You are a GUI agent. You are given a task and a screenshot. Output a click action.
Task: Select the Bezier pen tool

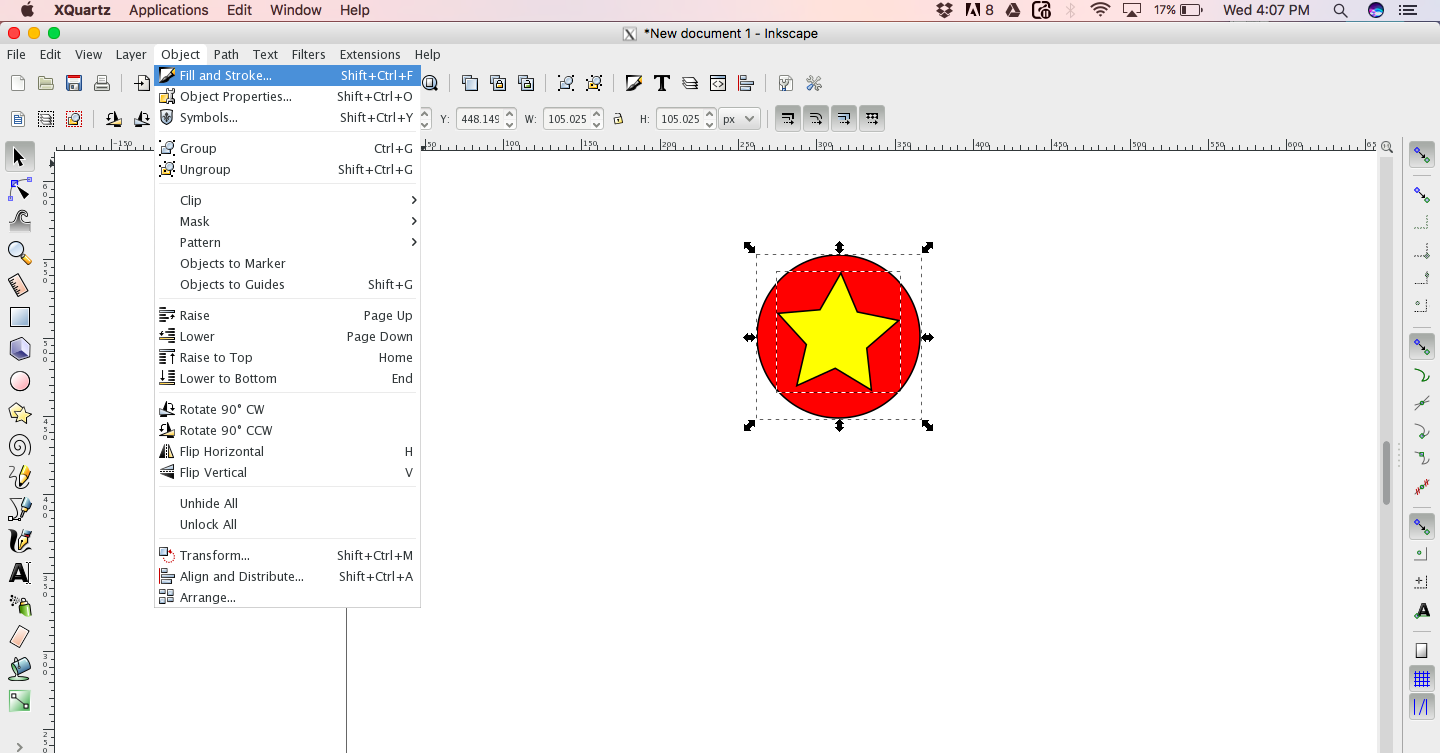[19, 509]
